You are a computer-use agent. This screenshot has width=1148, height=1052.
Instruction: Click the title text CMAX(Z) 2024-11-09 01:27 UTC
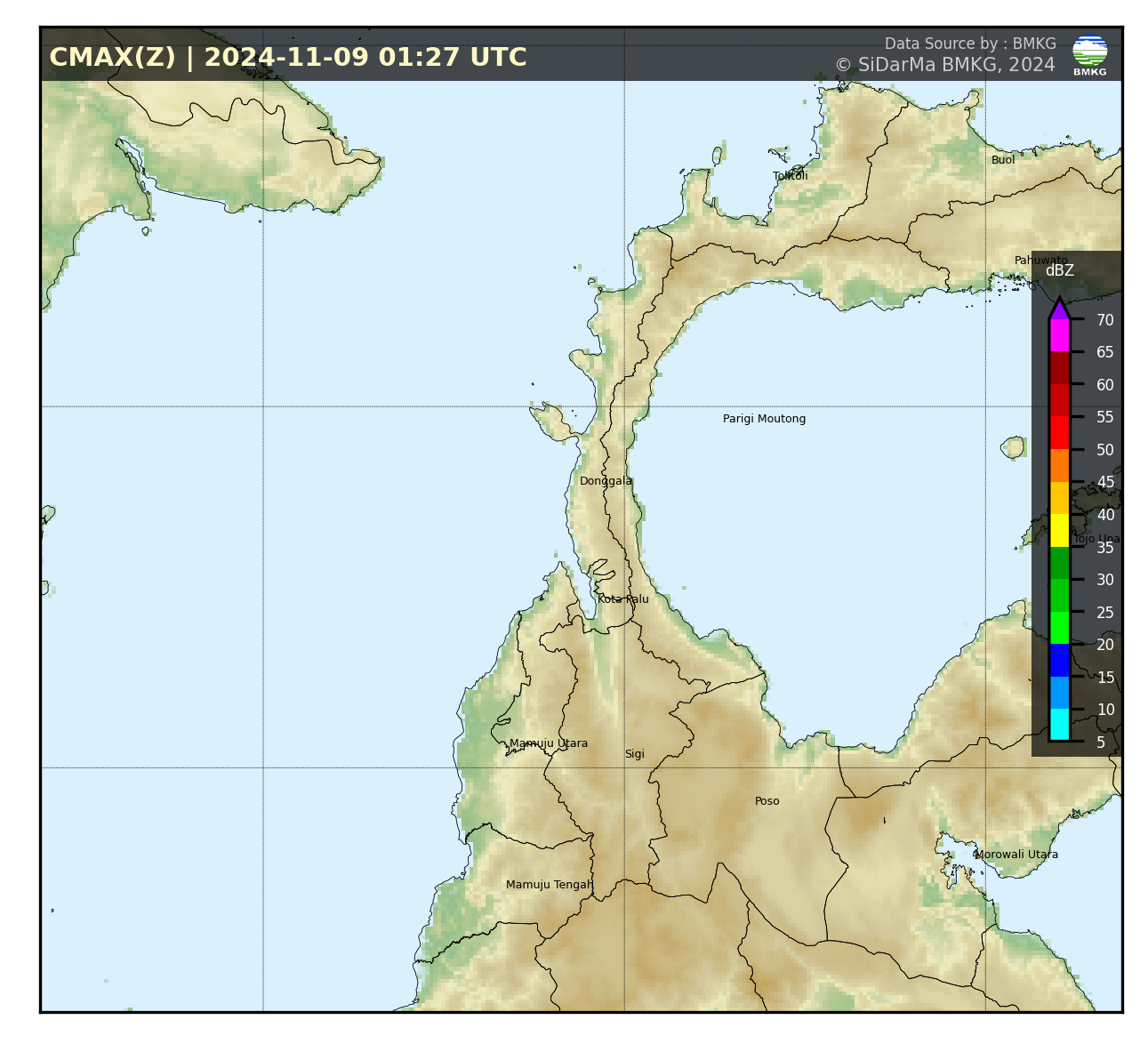tap(288, 58)
